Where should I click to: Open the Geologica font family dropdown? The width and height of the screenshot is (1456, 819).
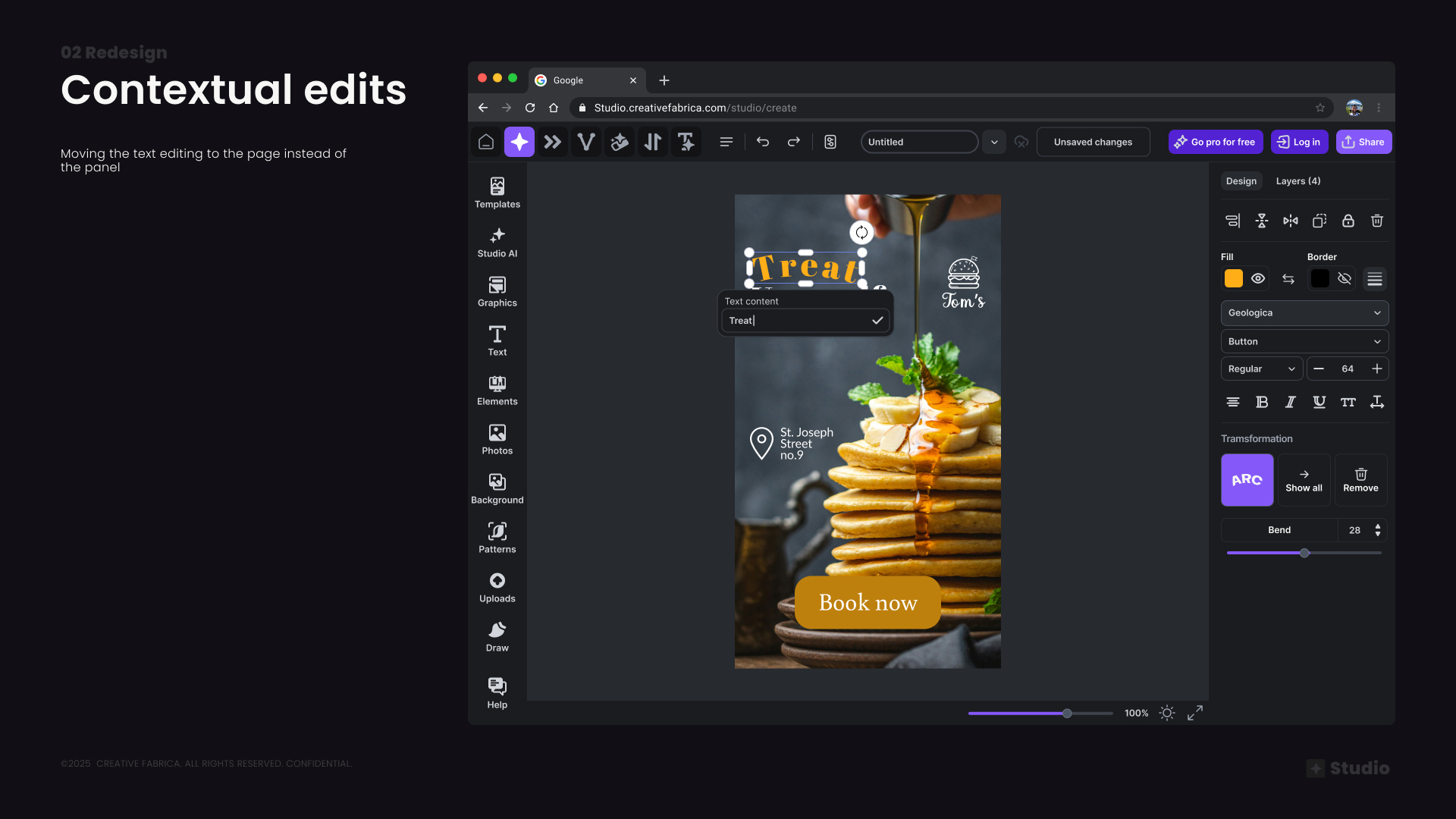(x=1304, y=312)
